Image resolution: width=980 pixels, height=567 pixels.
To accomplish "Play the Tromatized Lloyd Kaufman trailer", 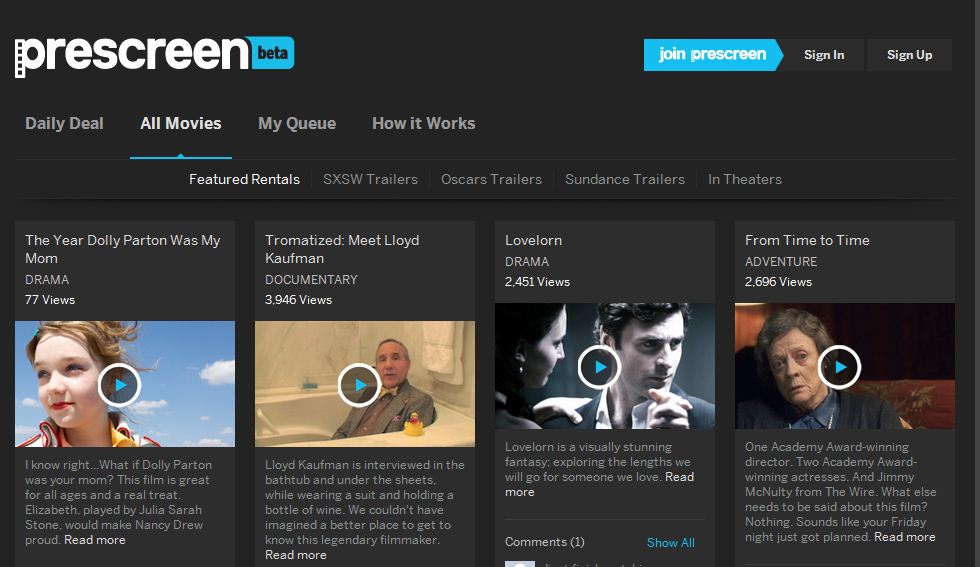I will (359, 385).
